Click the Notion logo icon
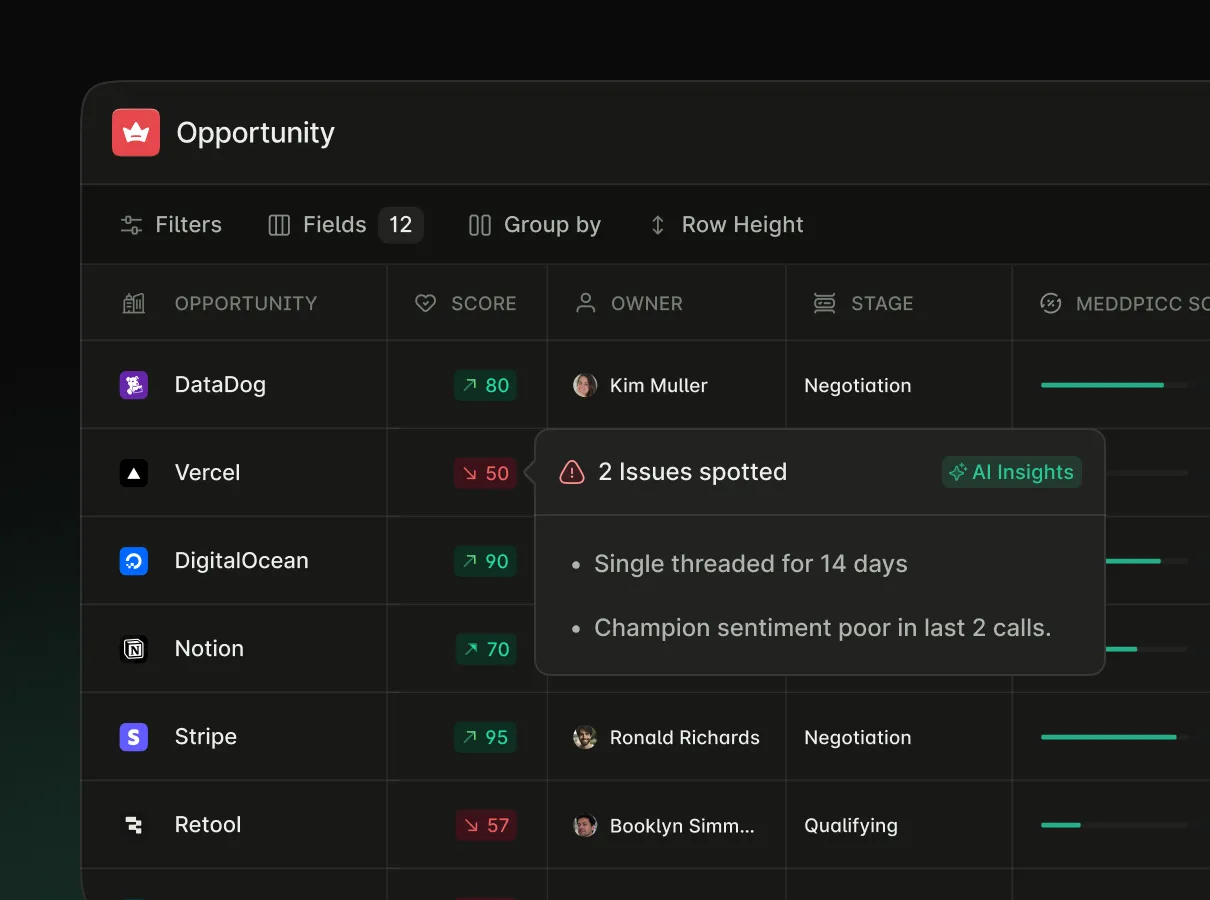Image resolution: width=1210 pixels, height=900 pixels. [134, 649]
